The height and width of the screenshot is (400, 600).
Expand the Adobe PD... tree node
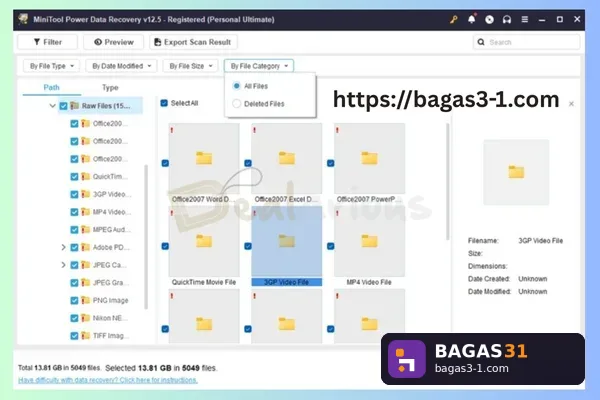tap(64, 247)
